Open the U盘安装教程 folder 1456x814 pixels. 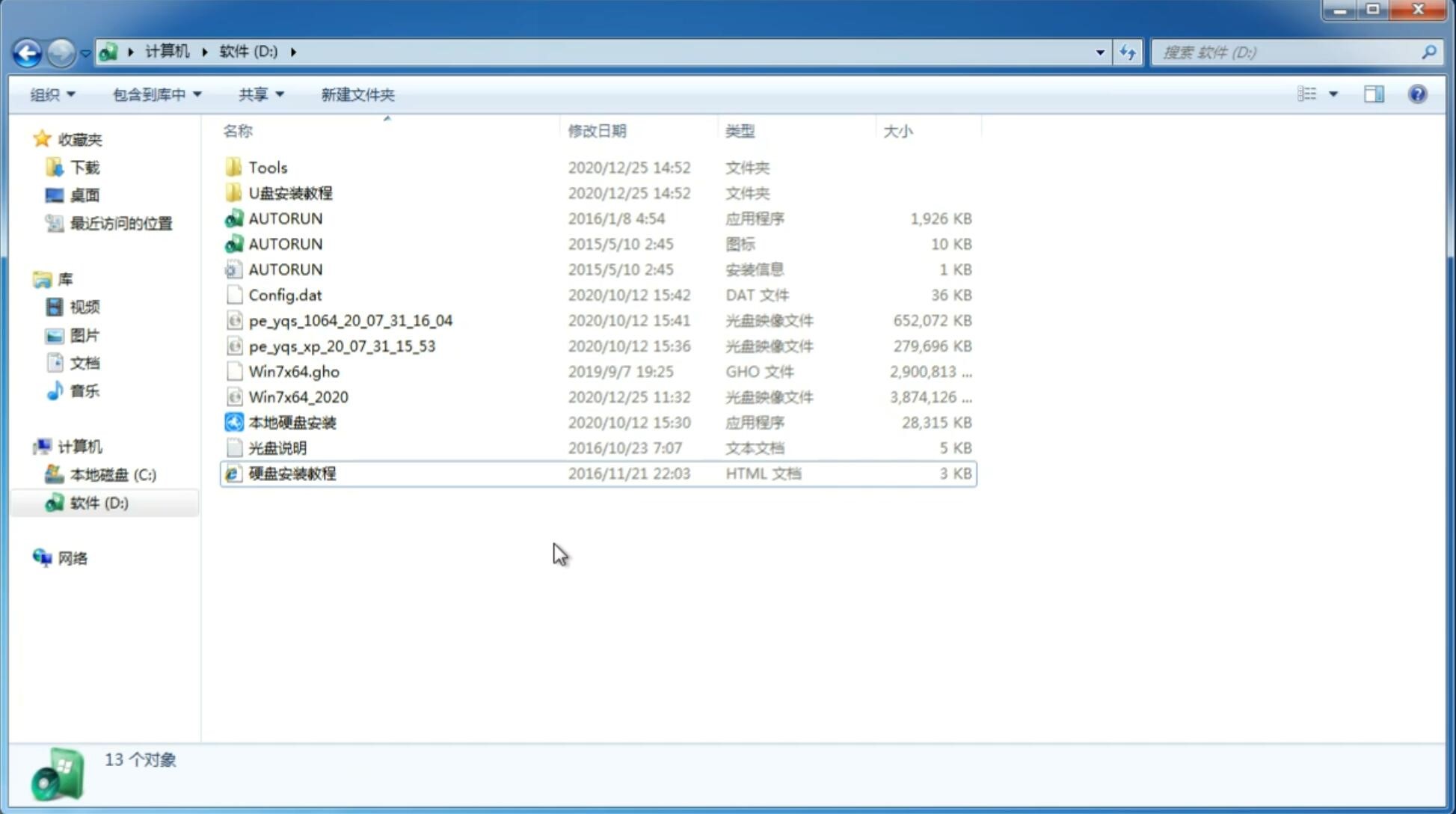(290, 192)
